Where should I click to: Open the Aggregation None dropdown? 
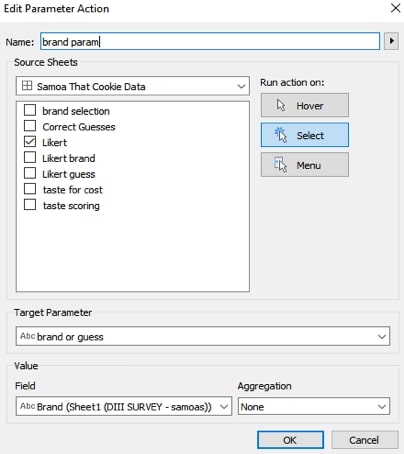(x=314, y=406)
